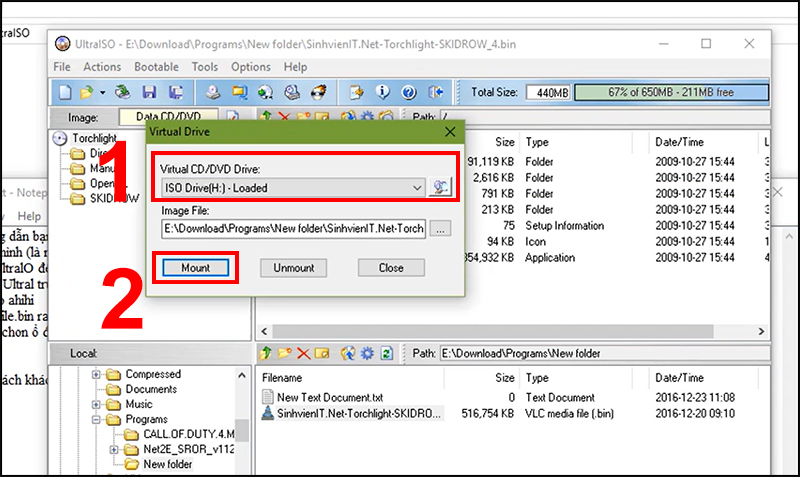Click the blue question mark Help icon

click(x=409, y=92)
